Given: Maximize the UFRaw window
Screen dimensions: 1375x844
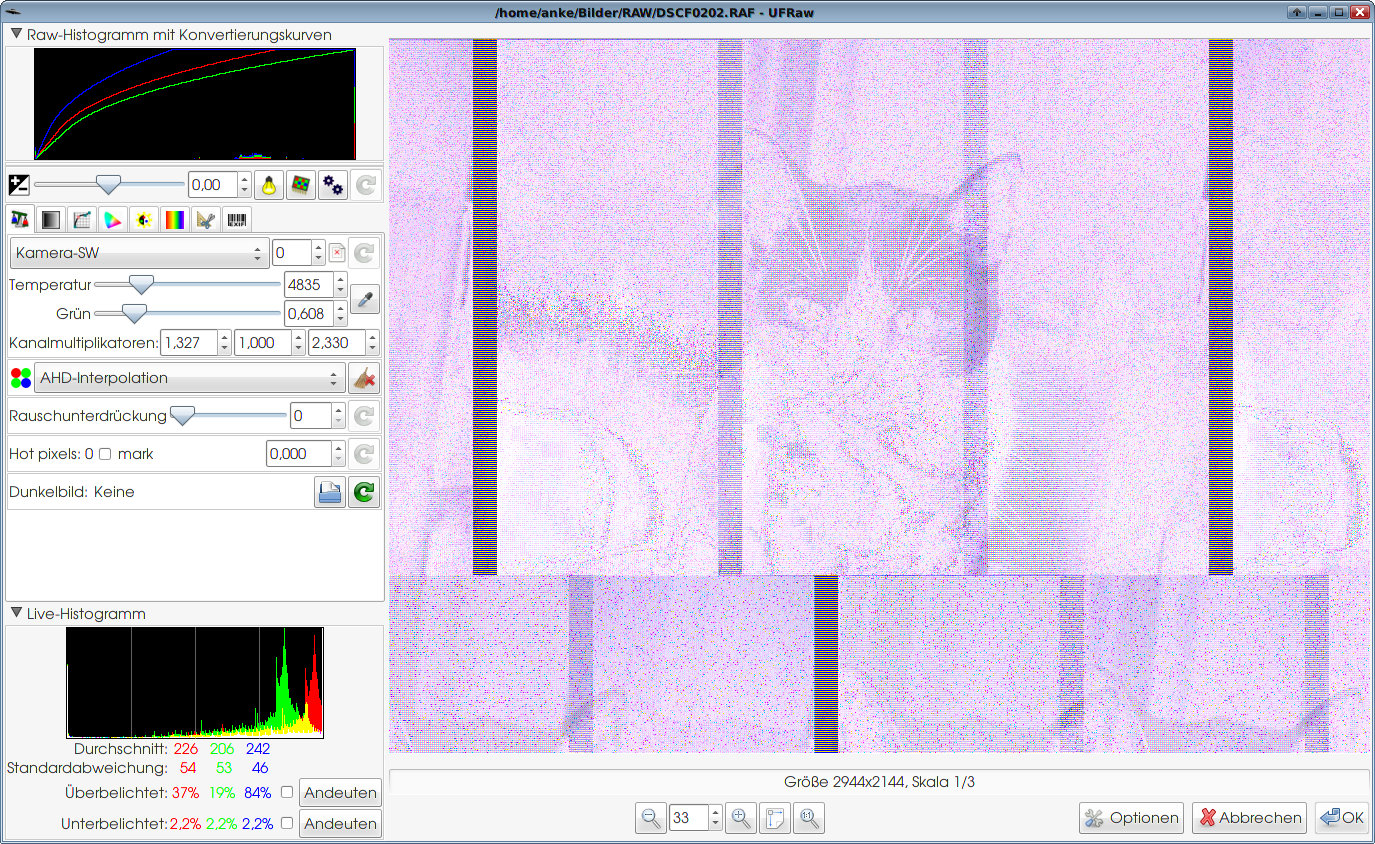Looking at the screenshot, I should 1339,12.
